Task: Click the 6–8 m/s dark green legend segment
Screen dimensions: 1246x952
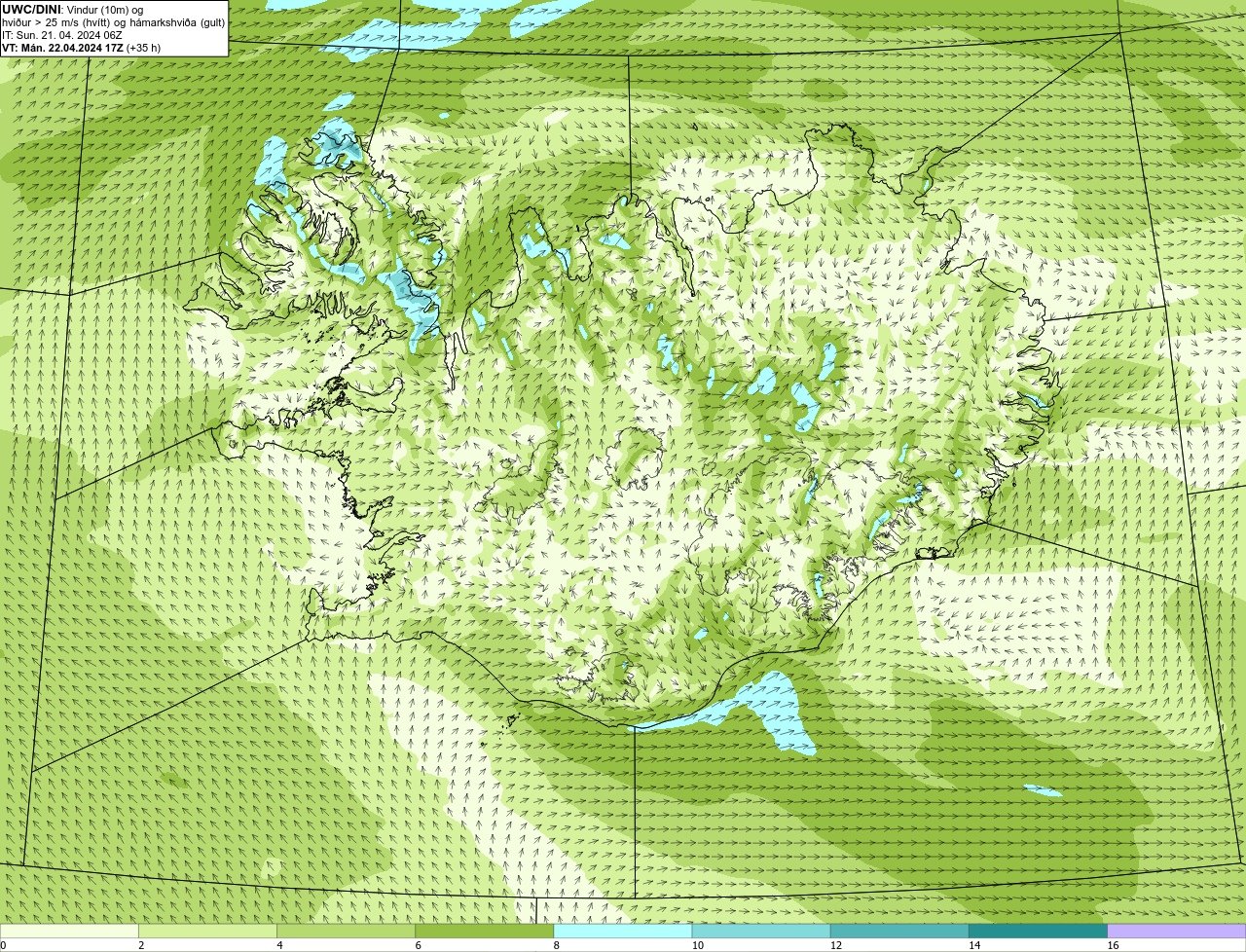Action: [x=485, y=932]
